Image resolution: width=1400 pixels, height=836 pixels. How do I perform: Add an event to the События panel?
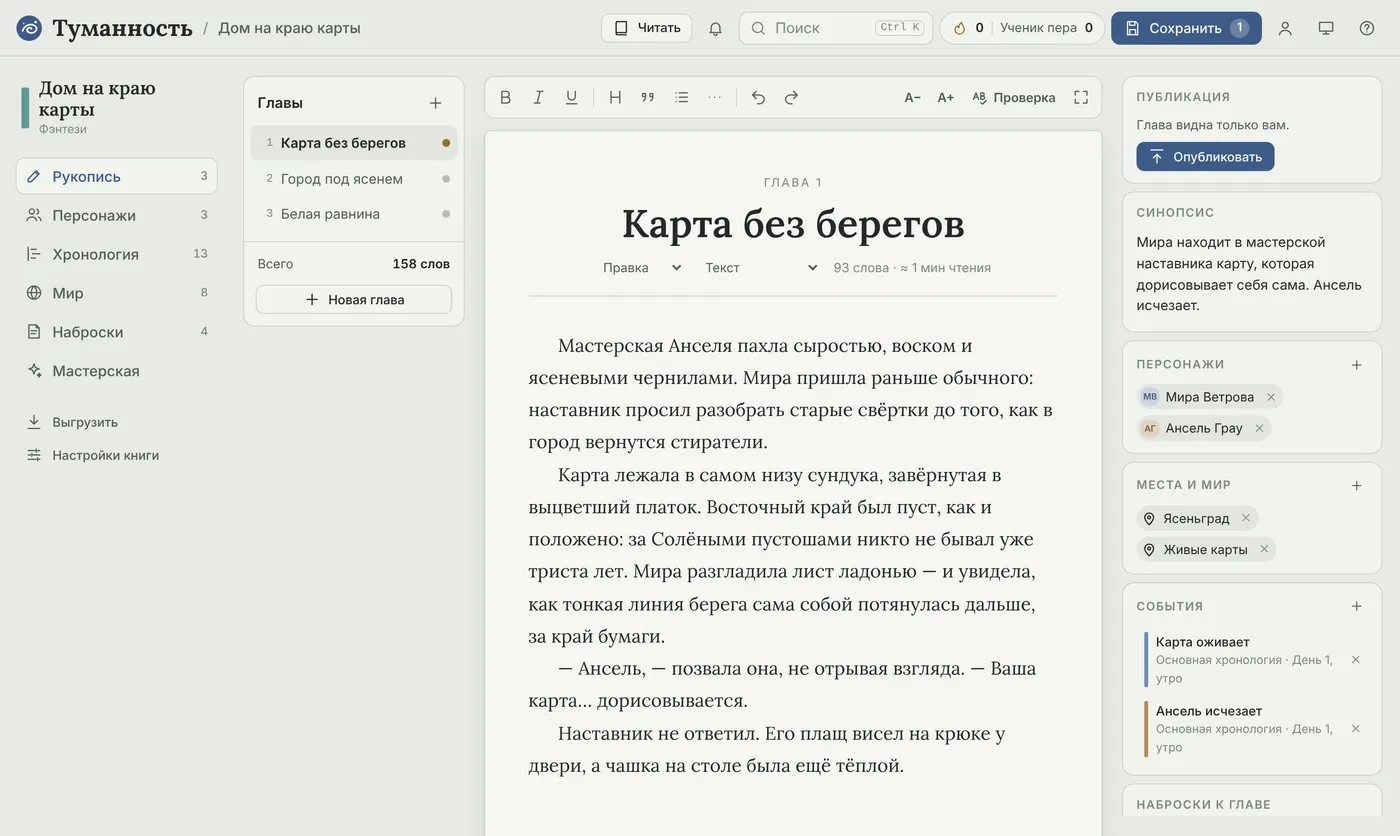pos(1357,606)
